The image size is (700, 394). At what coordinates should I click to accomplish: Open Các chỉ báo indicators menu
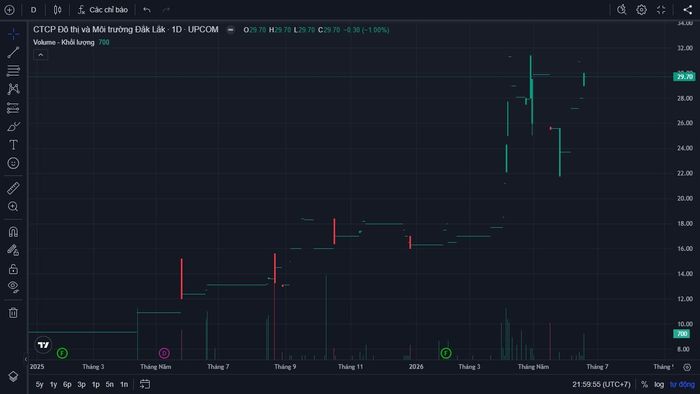coord(103,9)
